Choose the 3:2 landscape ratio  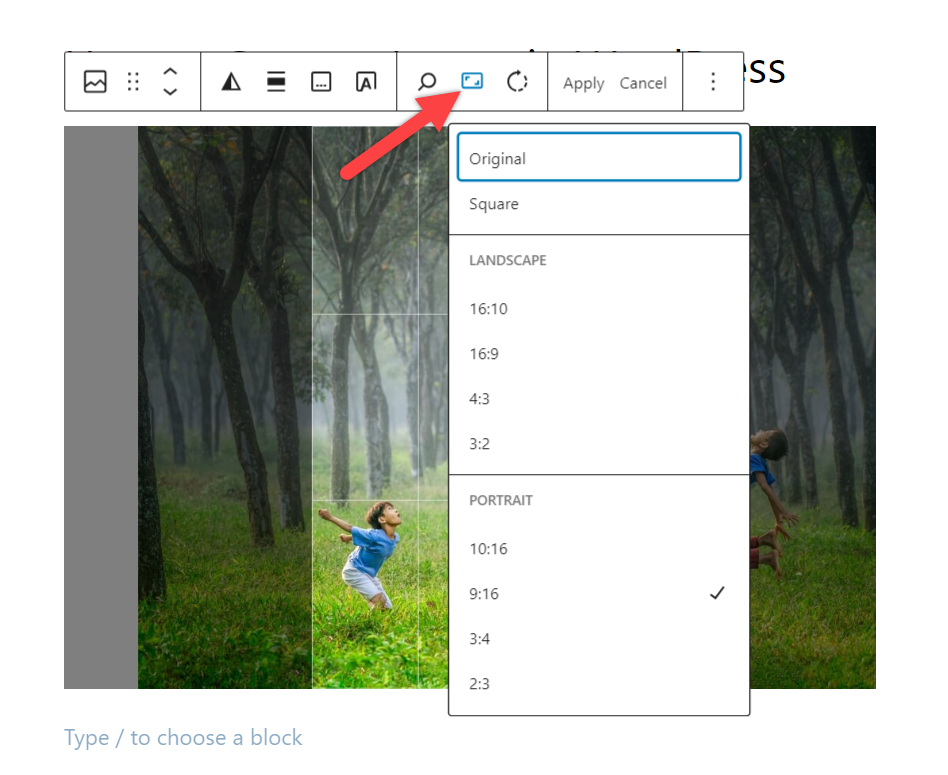click(599, 444)
